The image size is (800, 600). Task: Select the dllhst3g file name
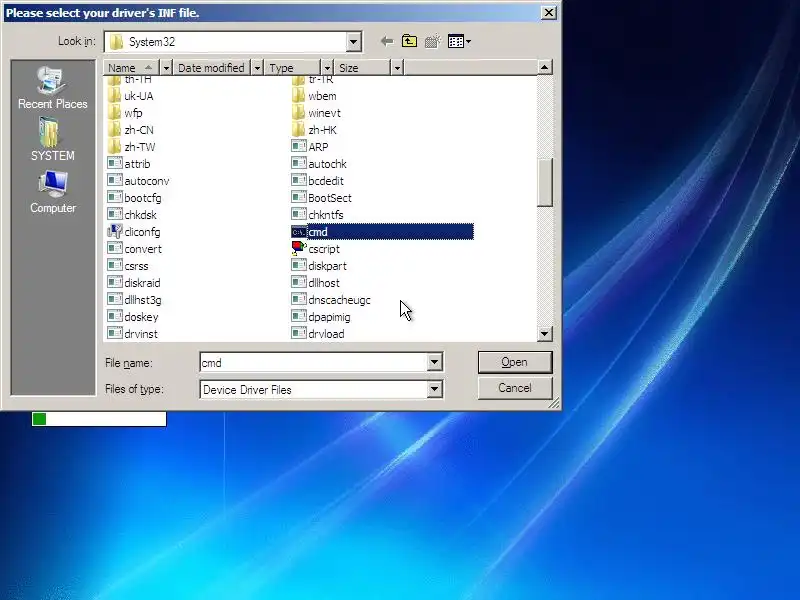click(x=143, y=300)
